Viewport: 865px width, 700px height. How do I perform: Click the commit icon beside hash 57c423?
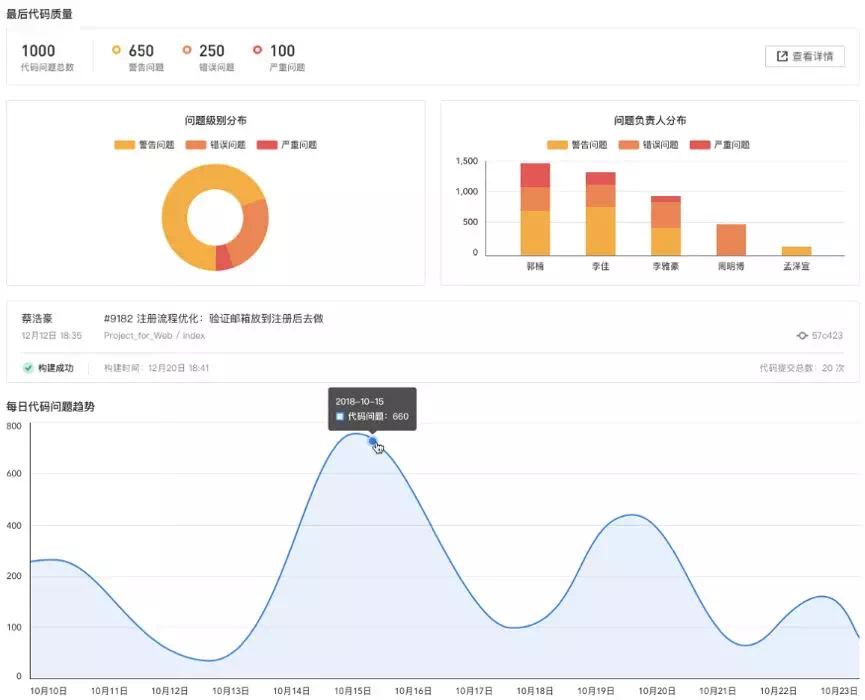[x=802, y=335]
